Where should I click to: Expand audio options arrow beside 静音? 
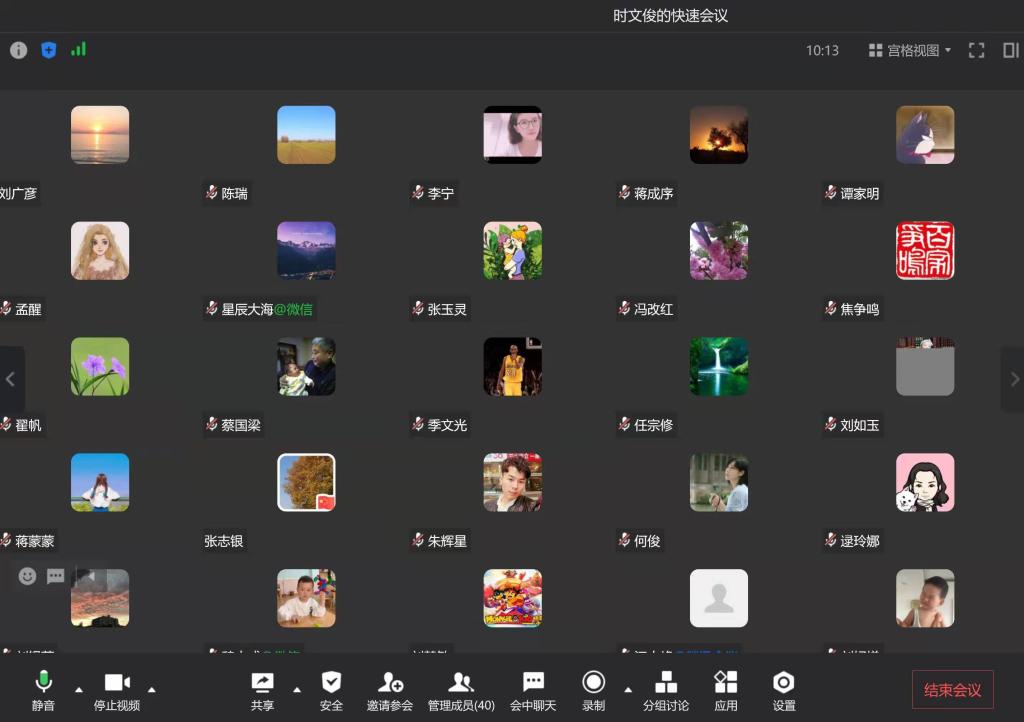[79, 689]
